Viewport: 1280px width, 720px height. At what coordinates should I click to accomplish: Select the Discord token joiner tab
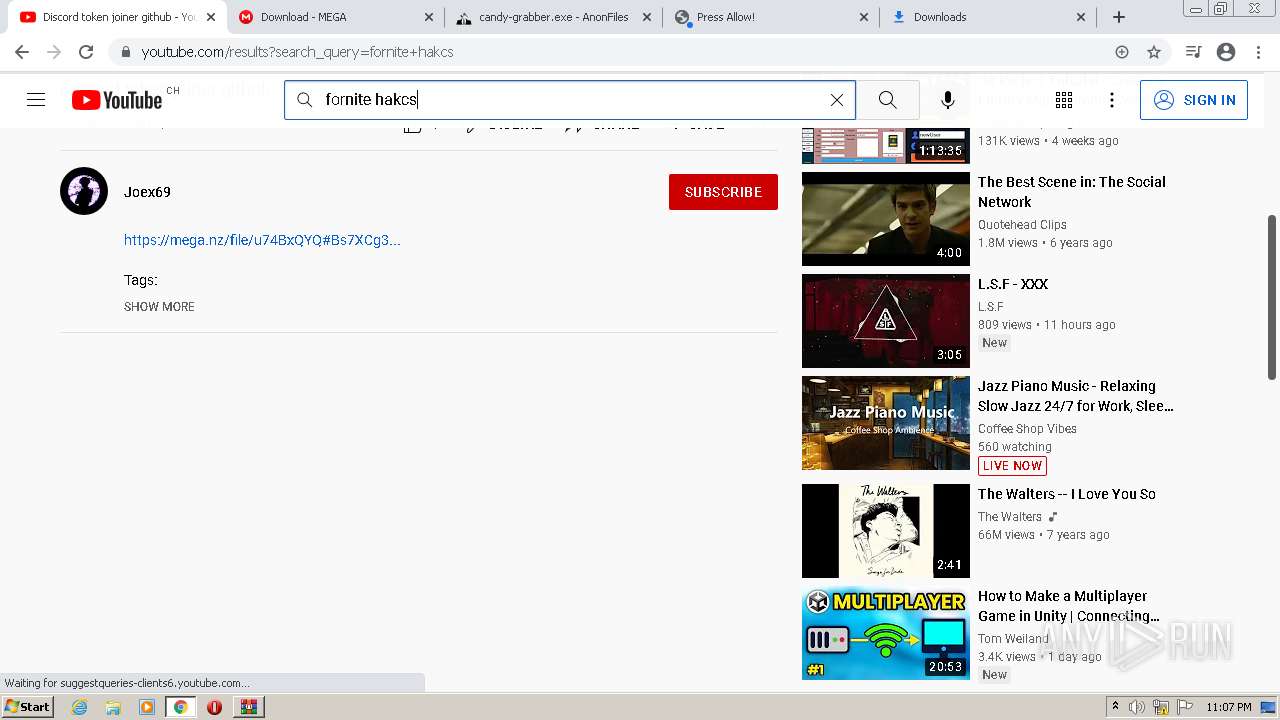(117, 17)
